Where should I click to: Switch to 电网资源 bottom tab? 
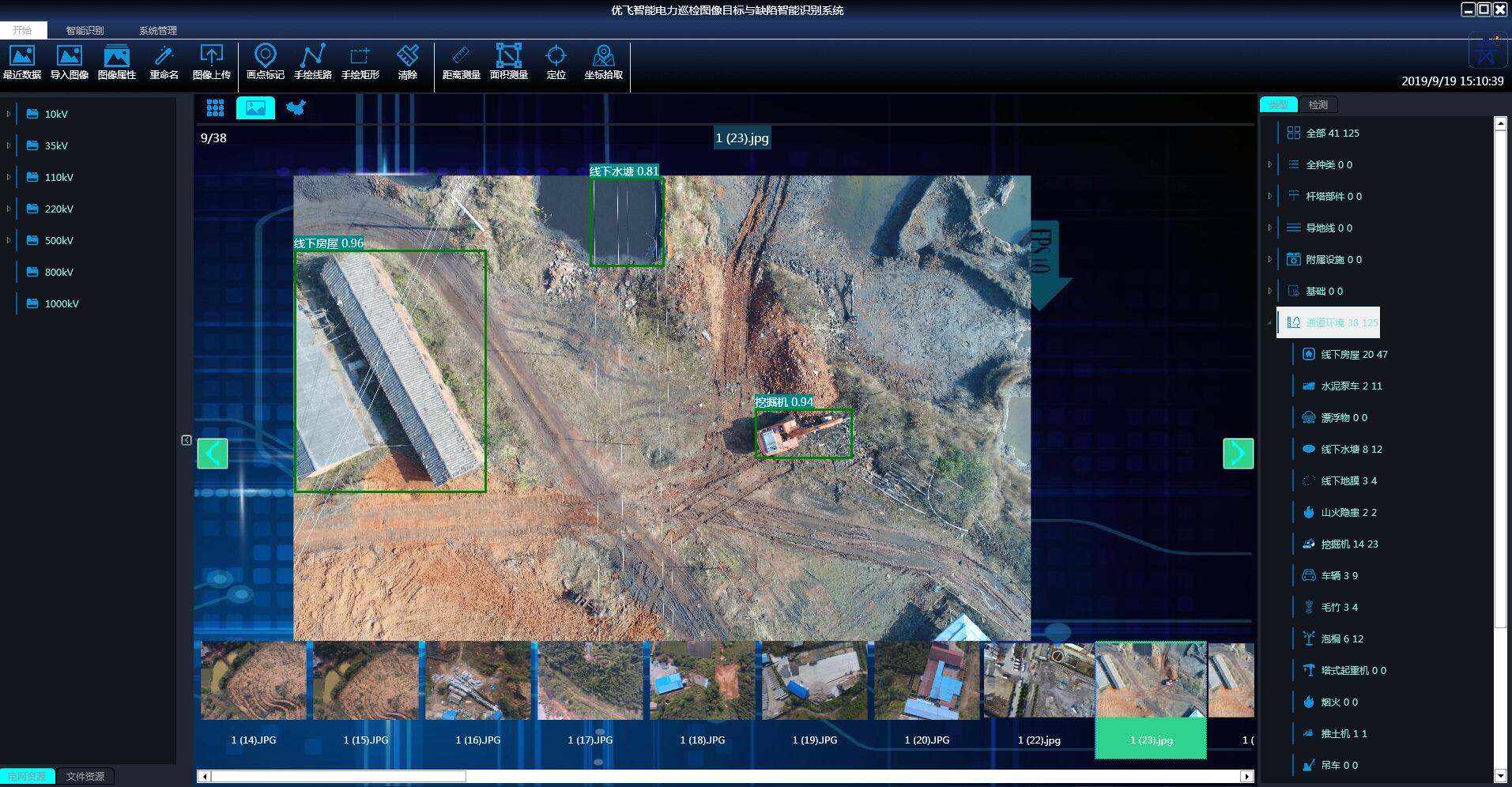(27, 776)
